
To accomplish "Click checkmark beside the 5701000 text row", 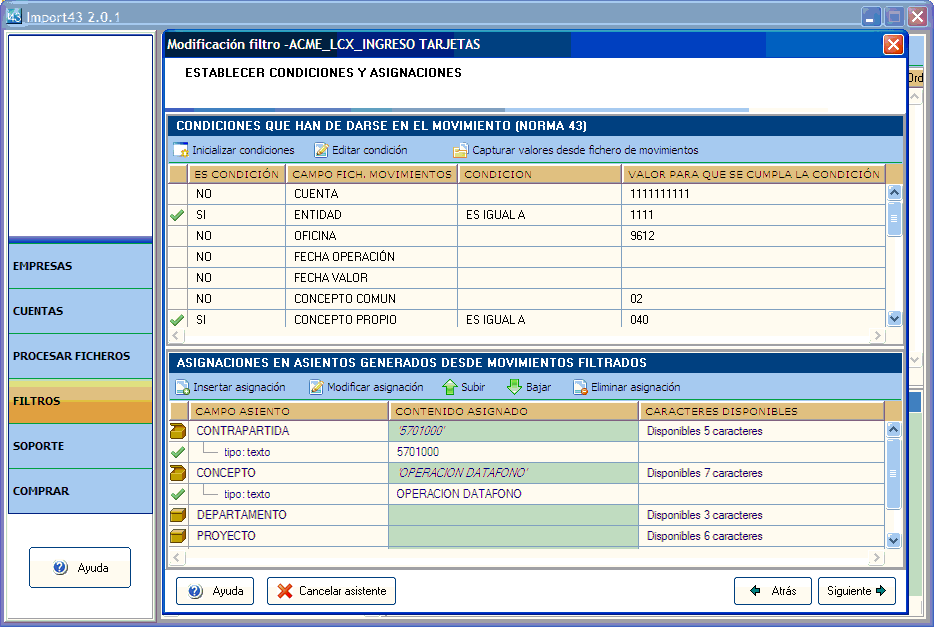I will 178,452.
